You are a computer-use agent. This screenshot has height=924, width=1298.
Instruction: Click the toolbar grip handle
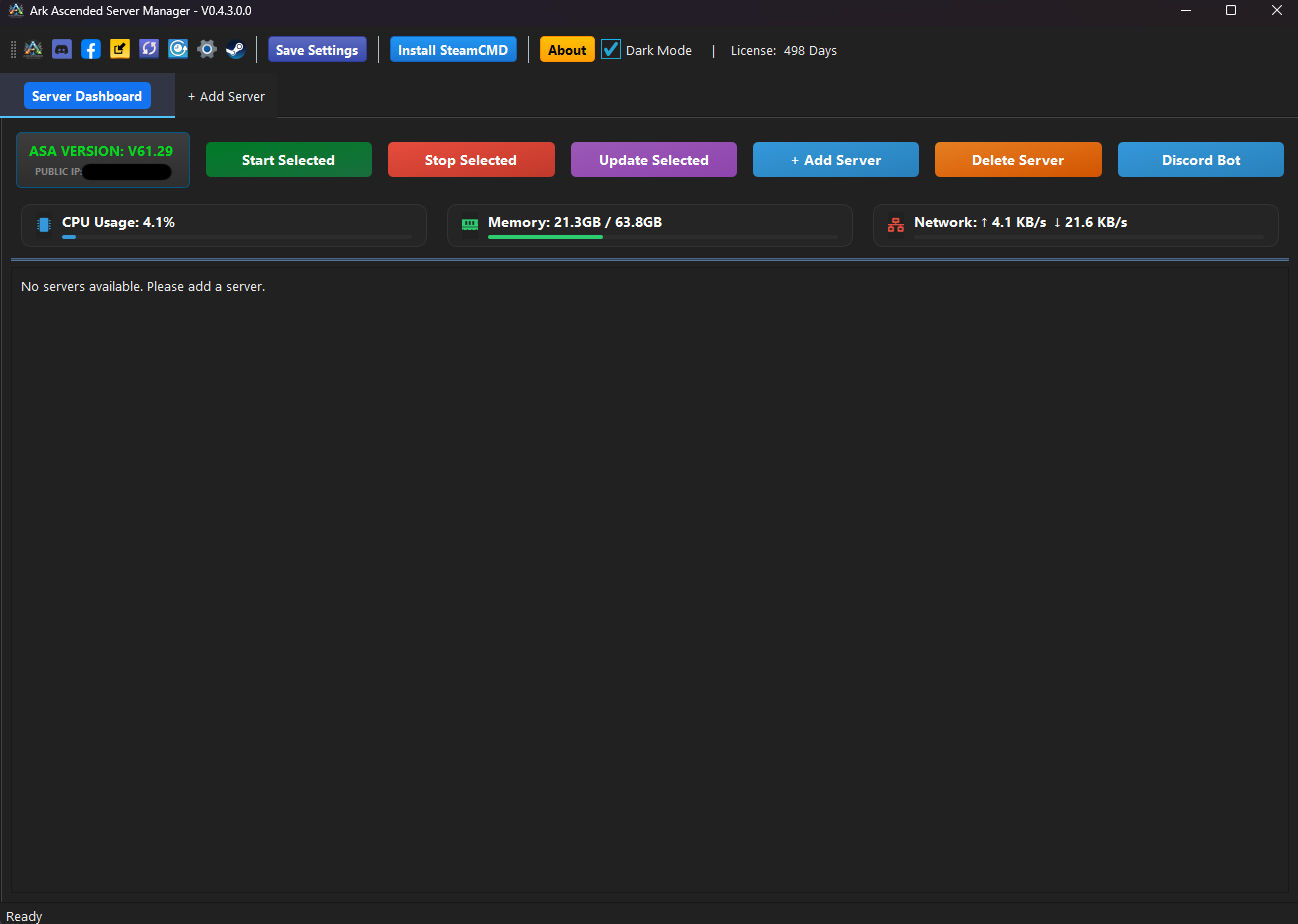pyautogui.click(x=13, y=49)
